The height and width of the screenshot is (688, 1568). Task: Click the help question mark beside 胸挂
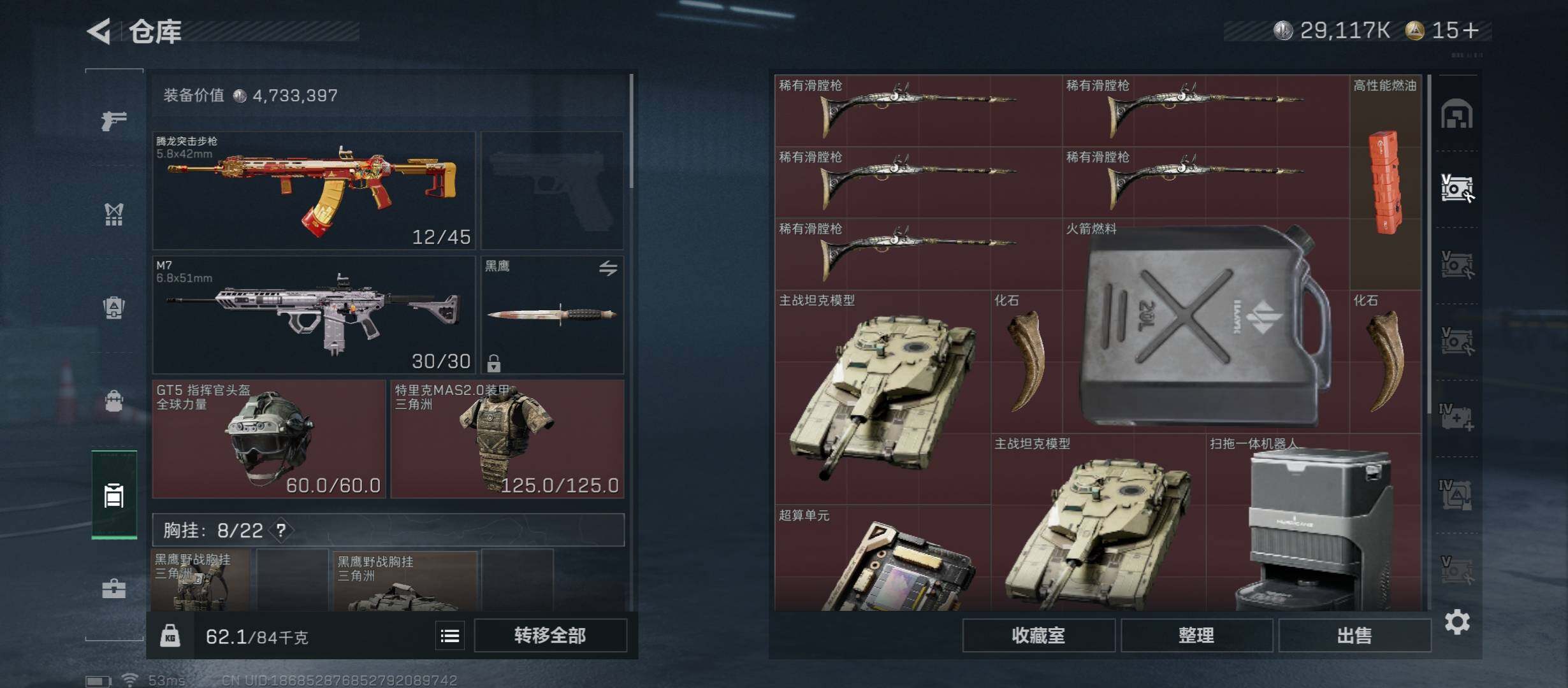[281, 530]
